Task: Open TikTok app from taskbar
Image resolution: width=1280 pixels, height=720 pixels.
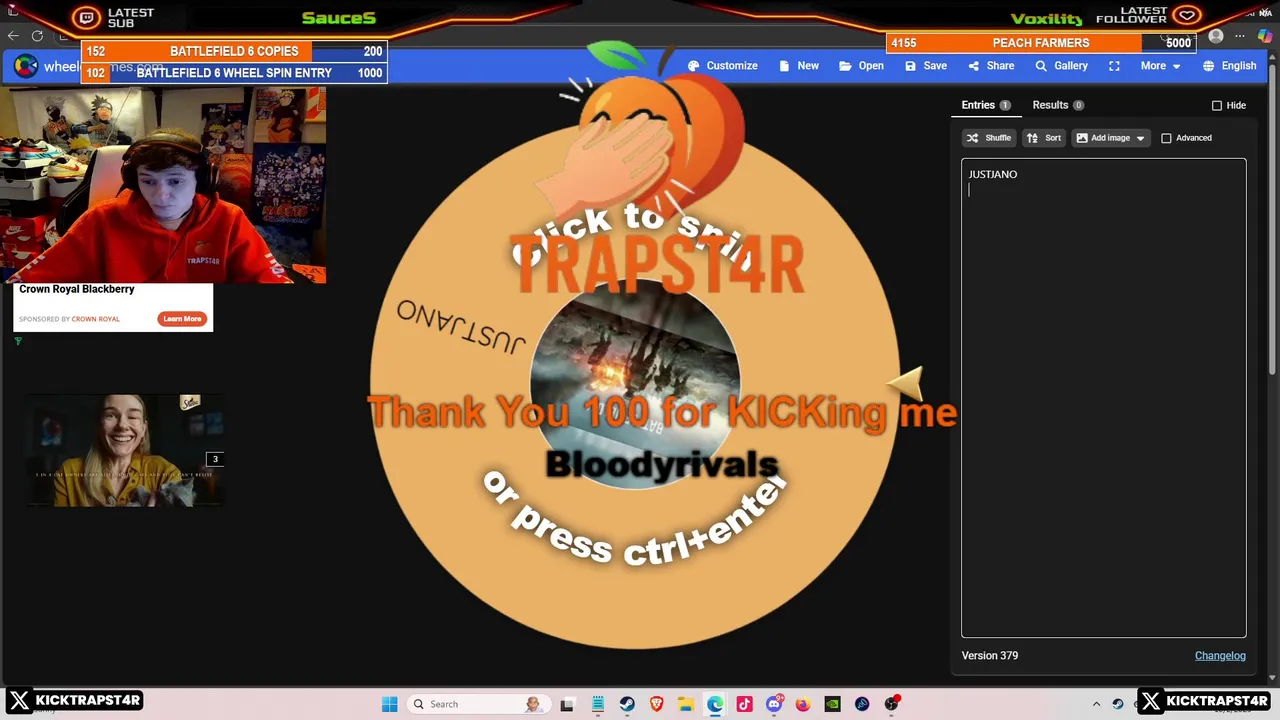Action: point(744,704)
